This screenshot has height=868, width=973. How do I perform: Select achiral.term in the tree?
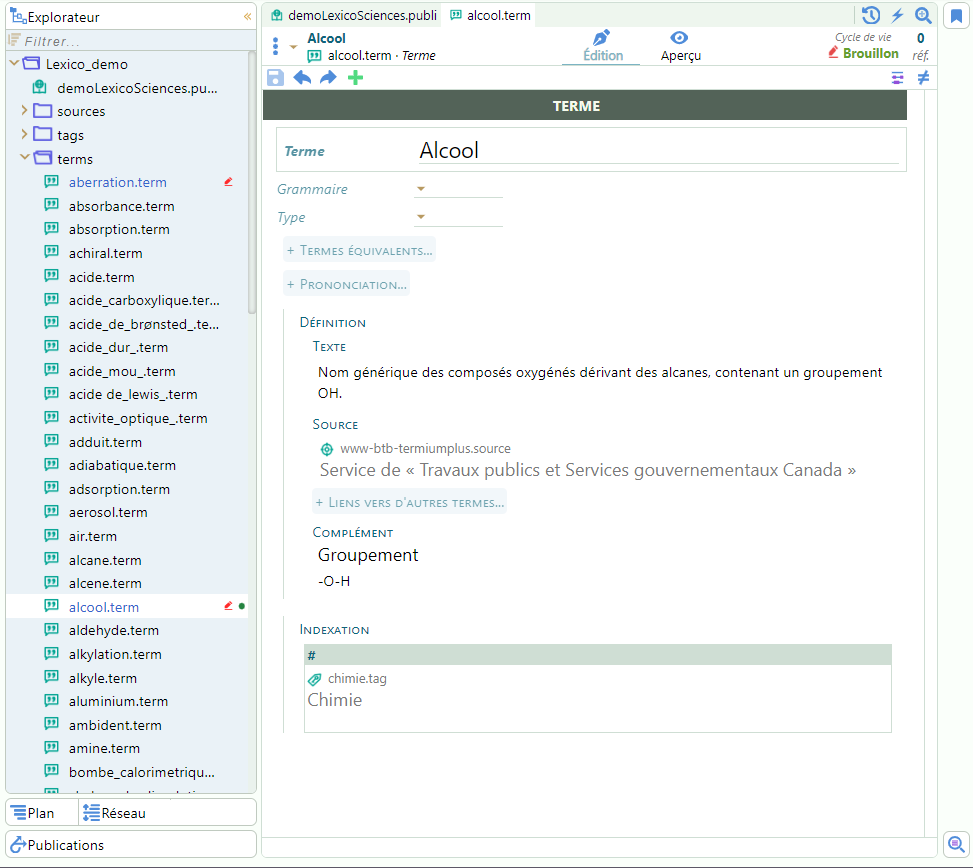(105, 253)
